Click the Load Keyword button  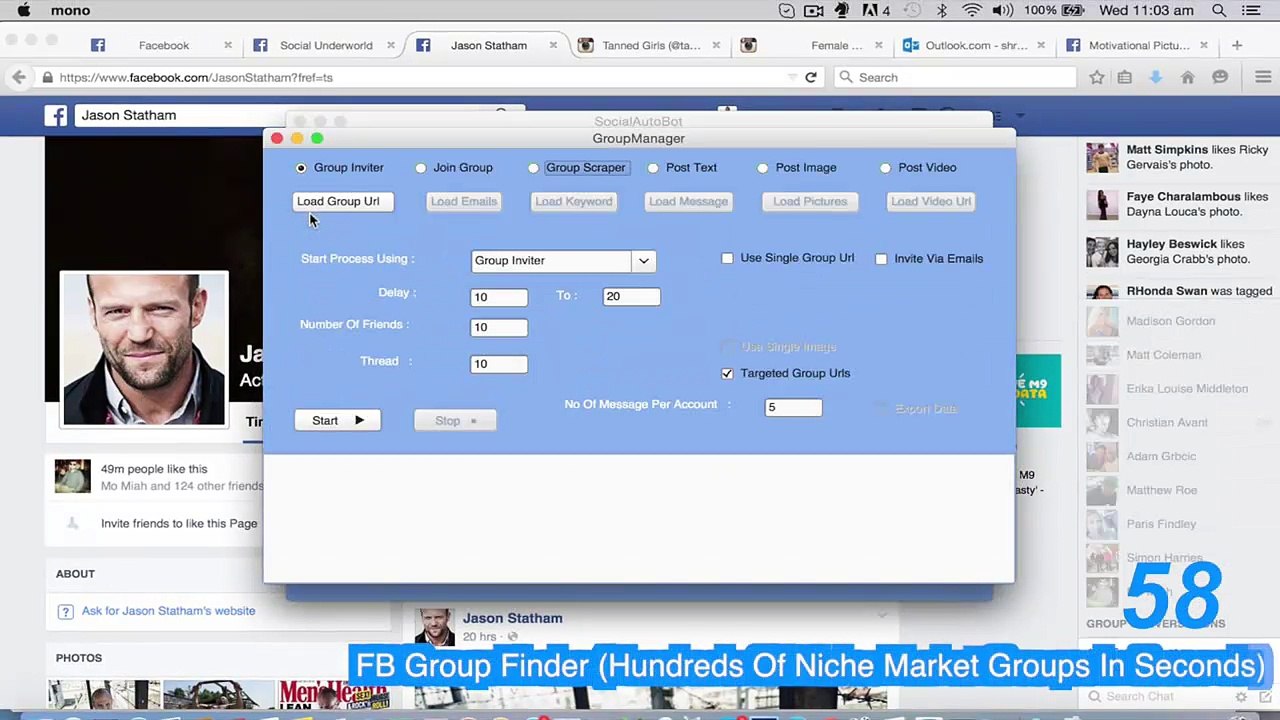coord(573,201)
